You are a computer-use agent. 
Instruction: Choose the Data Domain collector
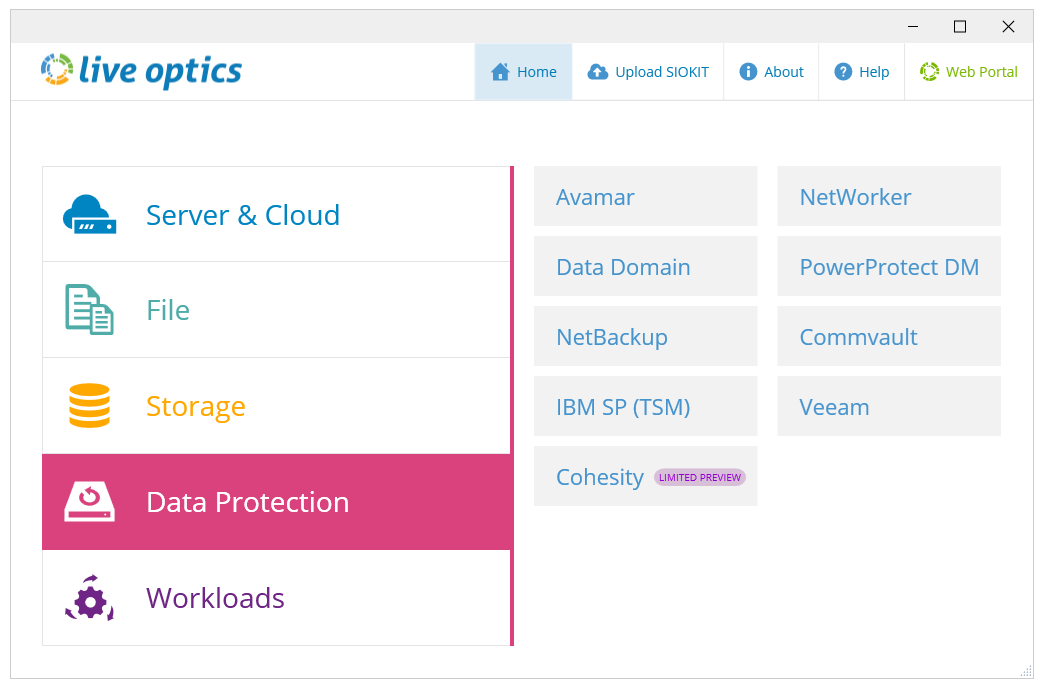click(646, 266)
